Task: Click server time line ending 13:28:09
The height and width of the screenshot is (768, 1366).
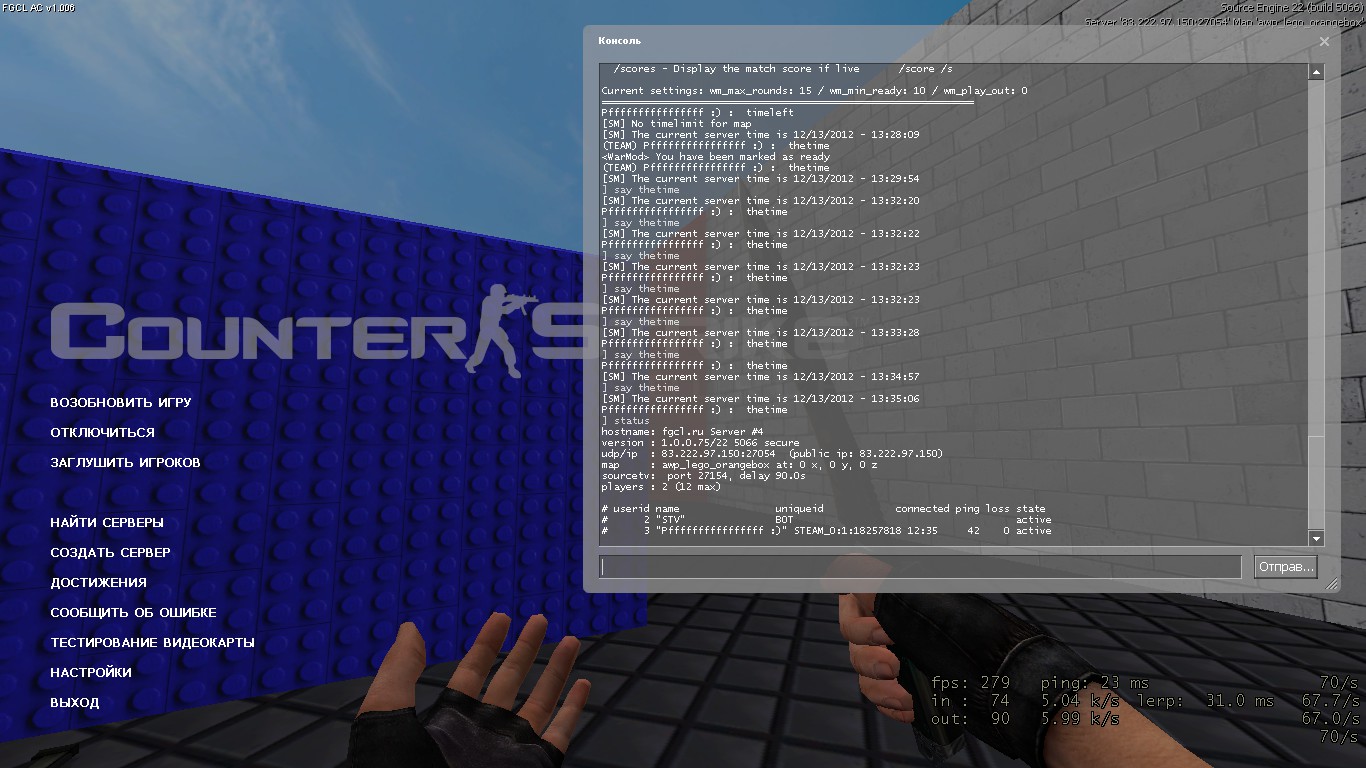Action: tap(760, 135)
